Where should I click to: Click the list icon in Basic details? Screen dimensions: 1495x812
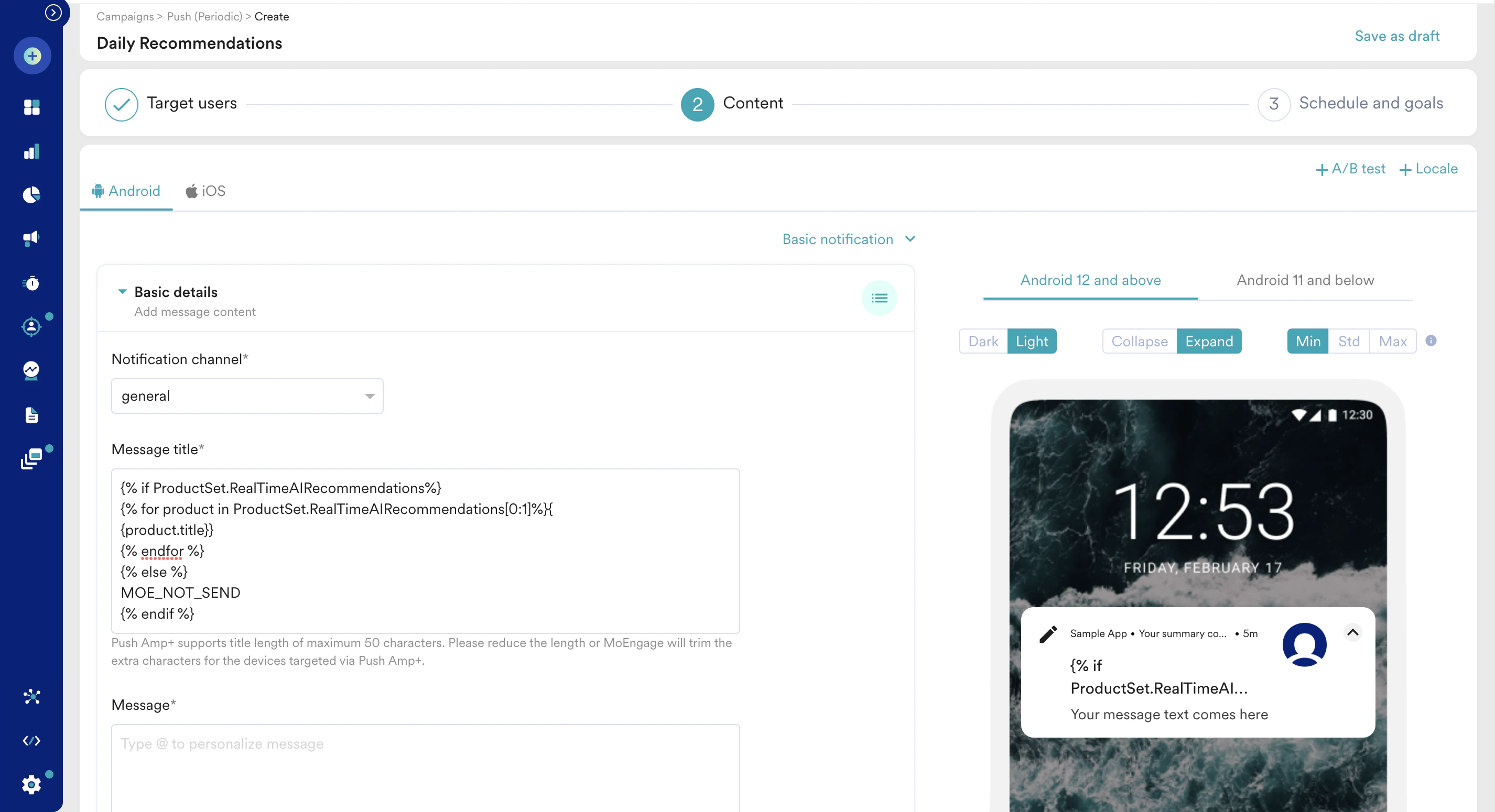click(x=879, y=298)
